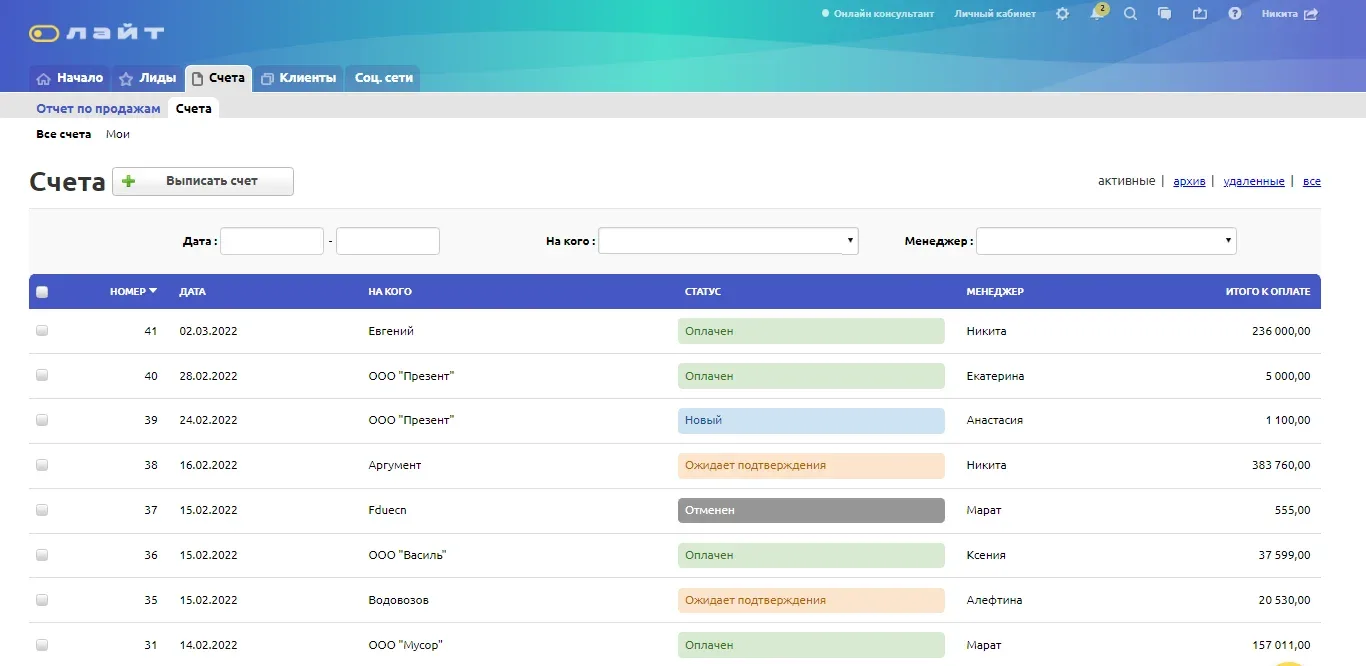Click the Лайт logo
Screen dimensions: 1366x666
pos(97,33)
